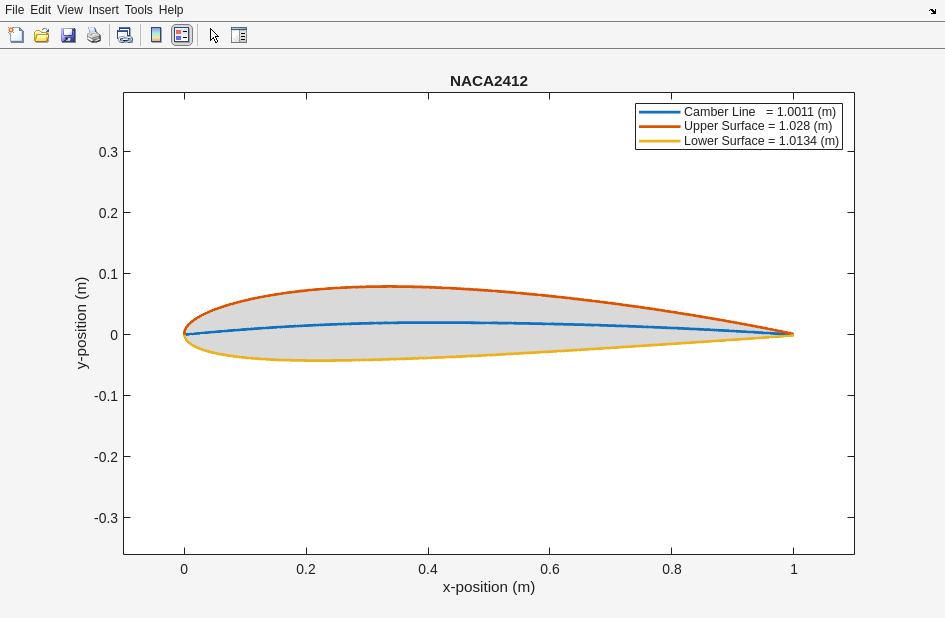
Task: Expand the View menu
Action: tap(70, 10)
